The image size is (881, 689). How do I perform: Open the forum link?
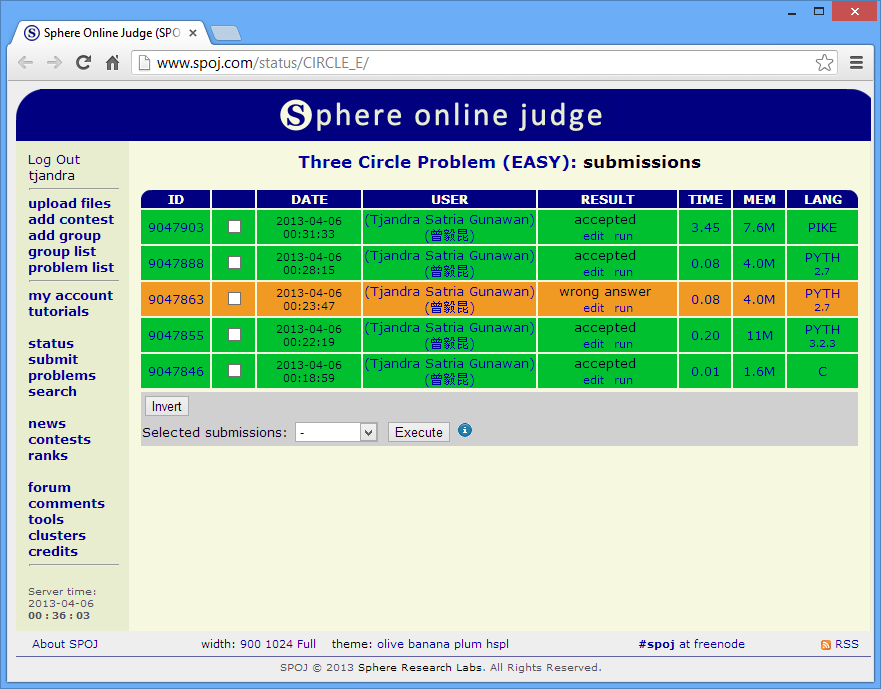(49, 487)
